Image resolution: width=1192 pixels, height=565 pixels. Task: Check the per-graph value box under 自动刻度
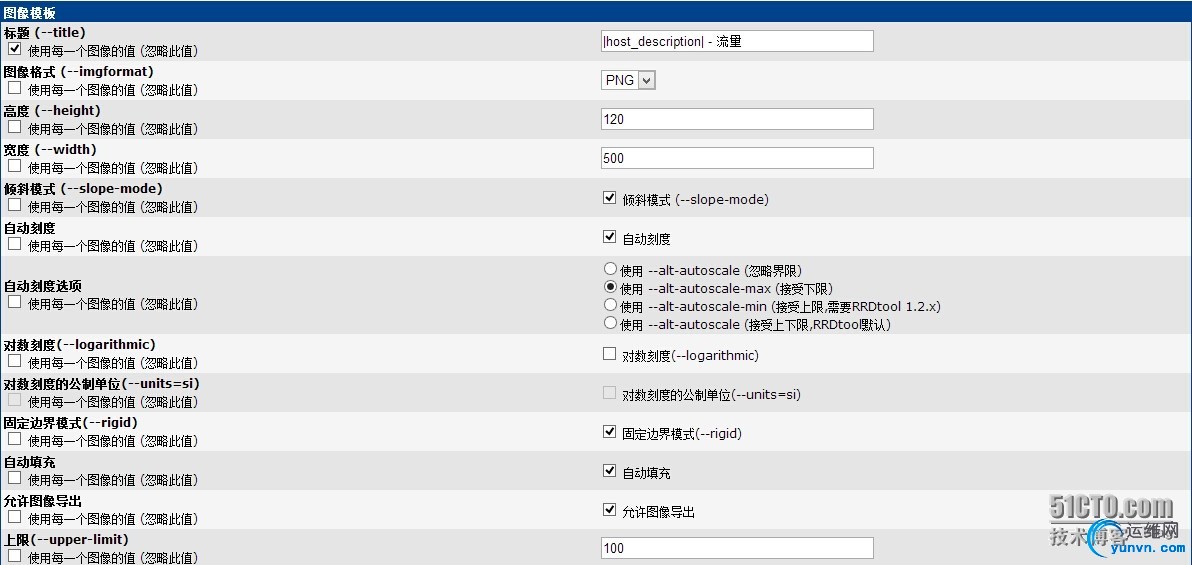[x=14, y=244]
